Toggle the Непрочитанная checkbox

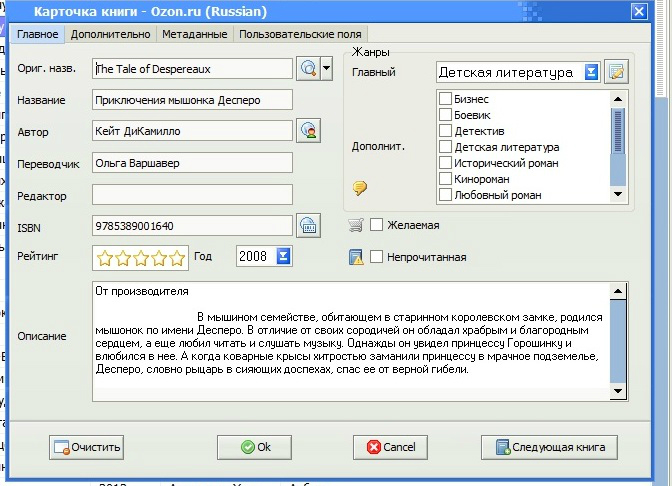coord(377,257)
